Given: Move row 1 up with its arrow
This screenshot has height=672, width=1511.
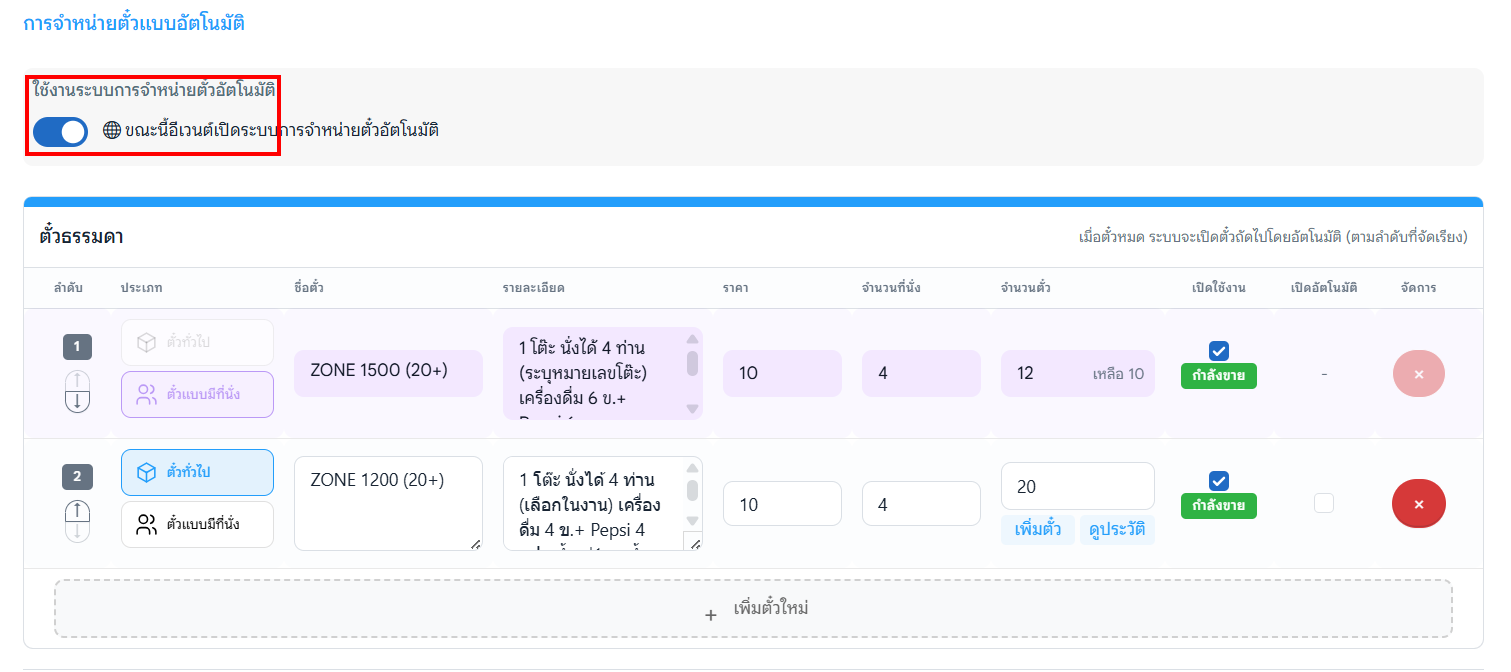Looking at the screenshot, I should click(77, 381).
